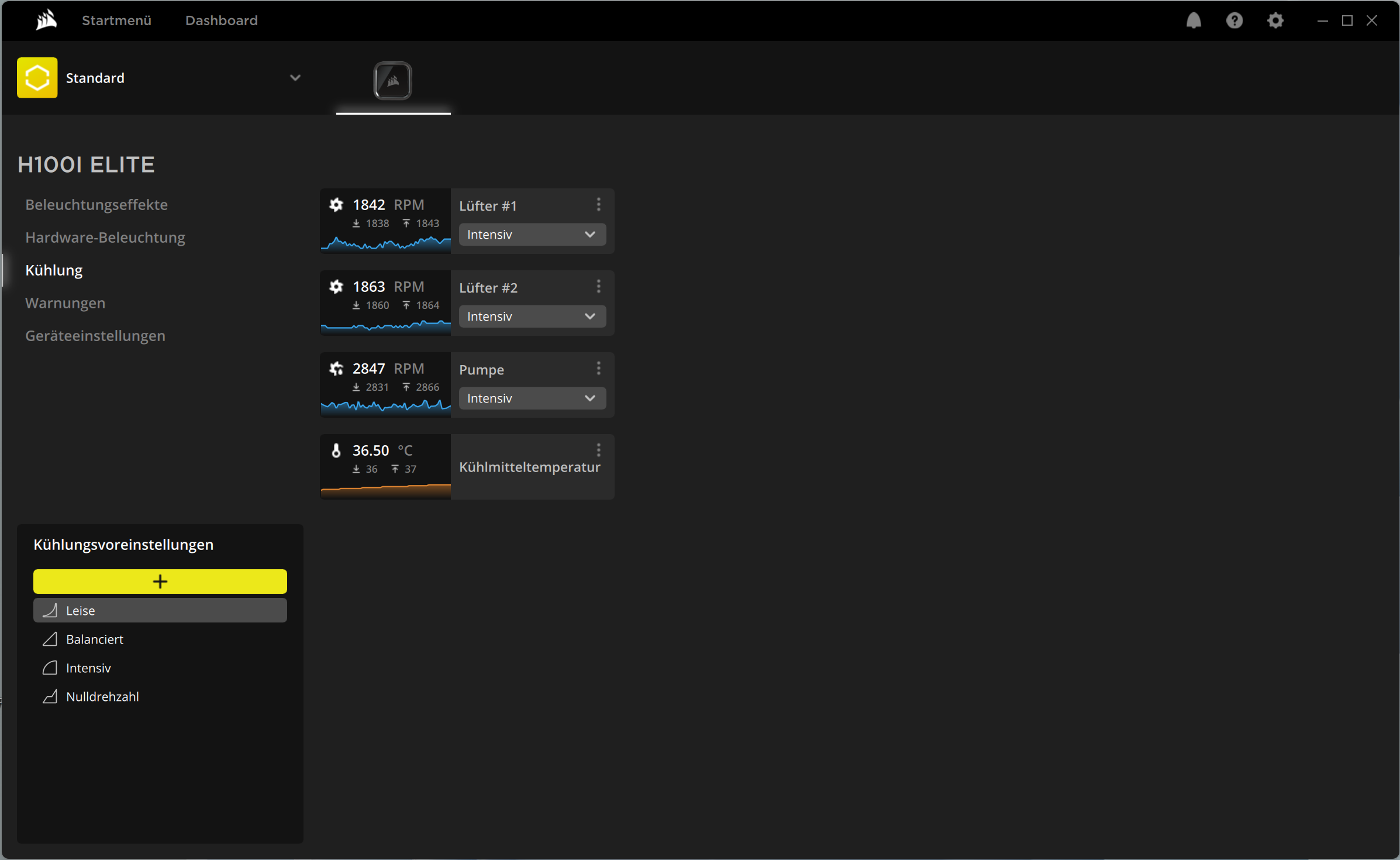Select the Intensiv cooling preset in list
Image resolution: width=1400 pixels, height=860 pixels.
pyautogui.click(x=160, y=668)
